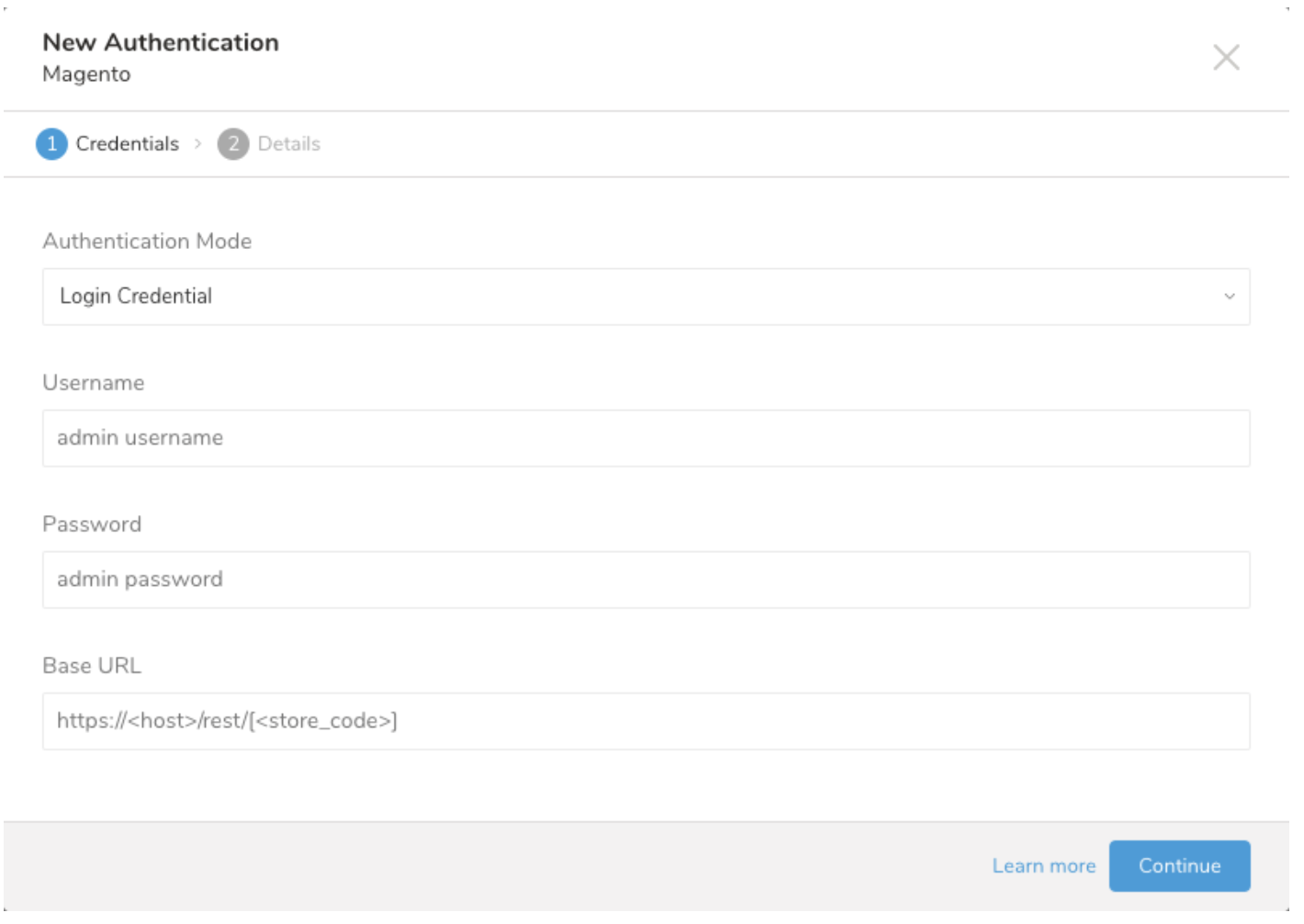The width and height of the screenshot is (1304, 924).
Task: Focus the admin password field
Action: pos(645,580)
